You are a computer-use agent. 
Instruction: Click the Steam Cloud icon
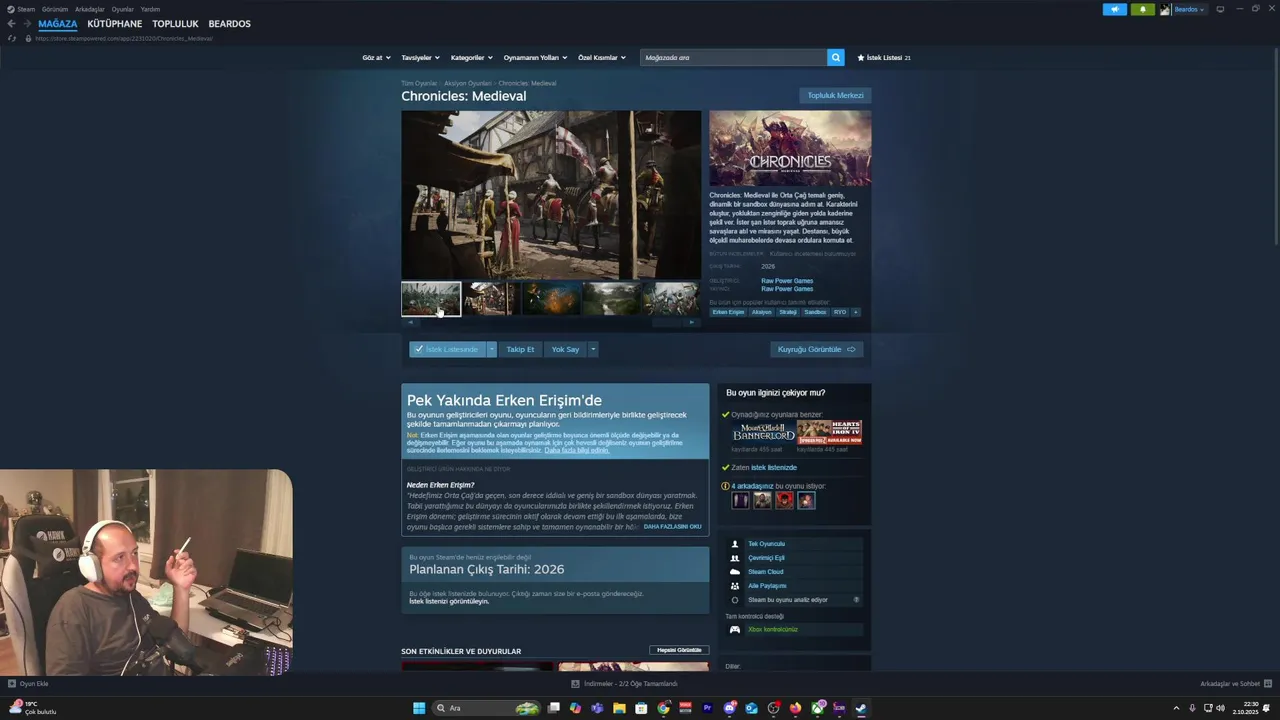click(735, 572)
